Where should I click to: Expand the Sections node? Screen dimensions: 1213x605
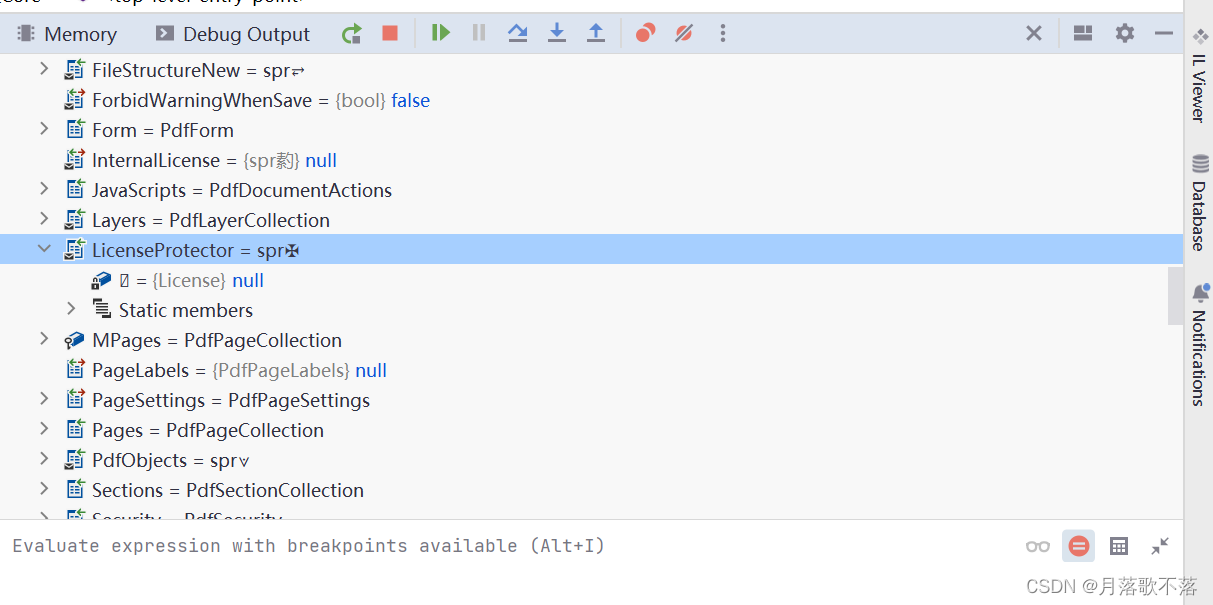pos(44,489)
